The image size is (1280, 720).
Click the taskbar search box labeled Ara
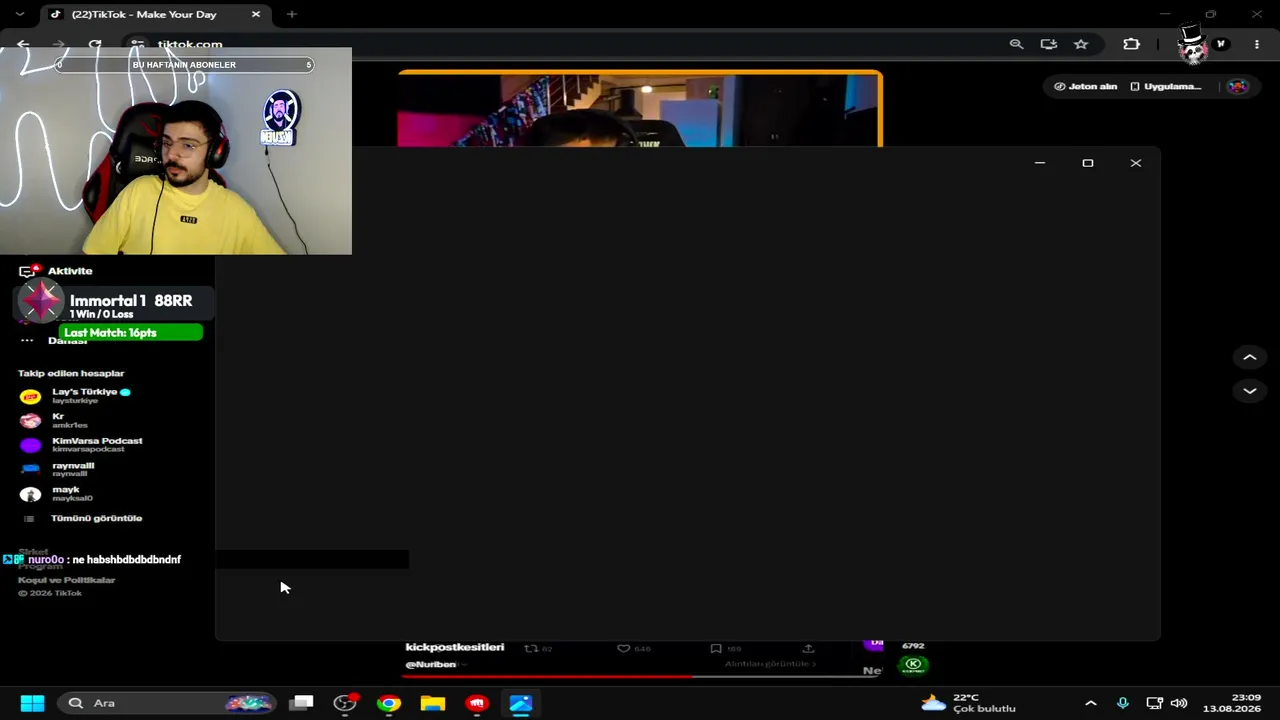[x=167, y=703]
